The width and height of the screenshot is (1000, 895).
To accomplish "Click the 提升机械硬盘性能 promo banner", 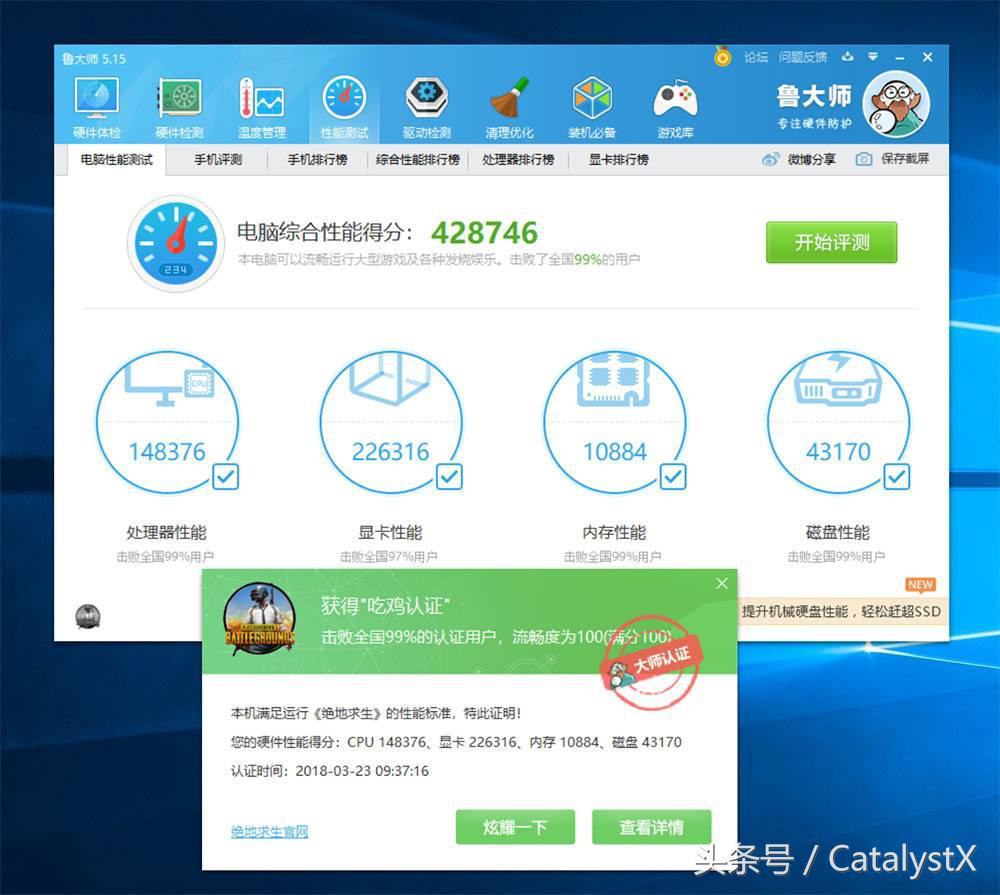I will coord(841,611).
